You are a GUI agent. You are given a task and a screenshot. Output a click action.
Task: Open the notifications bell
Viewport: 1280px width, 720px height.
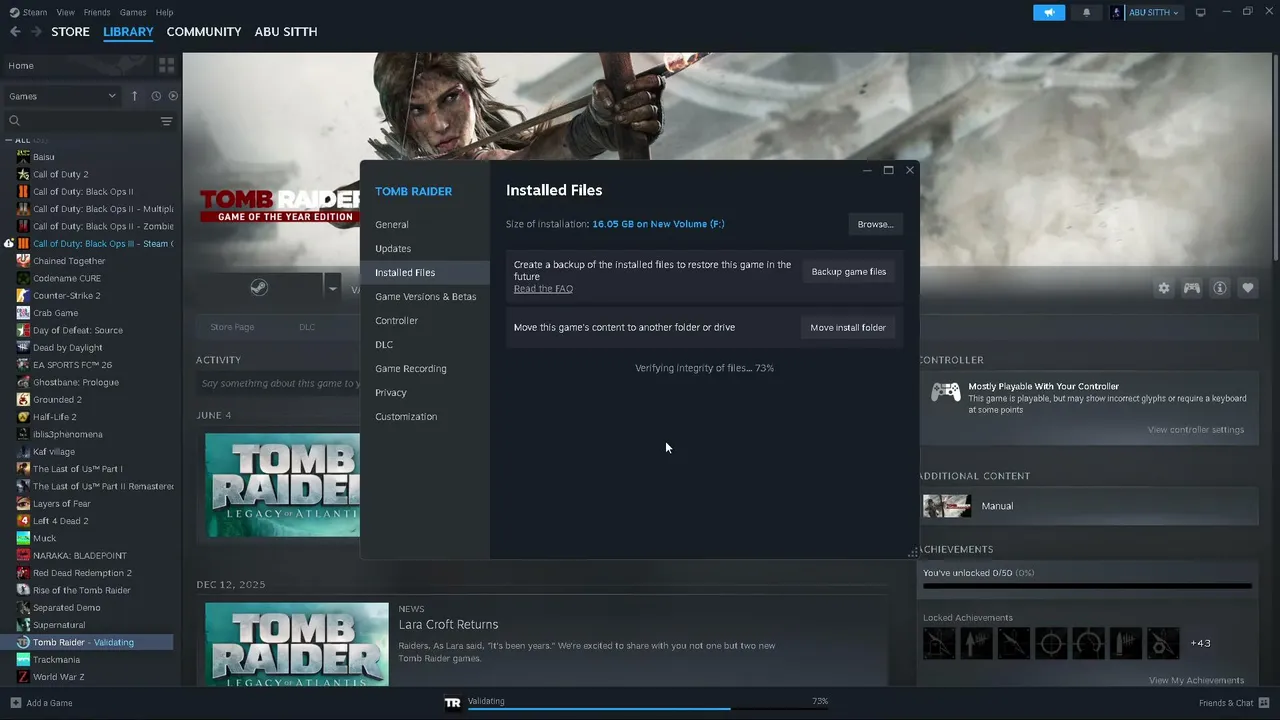pos(1087,12)
